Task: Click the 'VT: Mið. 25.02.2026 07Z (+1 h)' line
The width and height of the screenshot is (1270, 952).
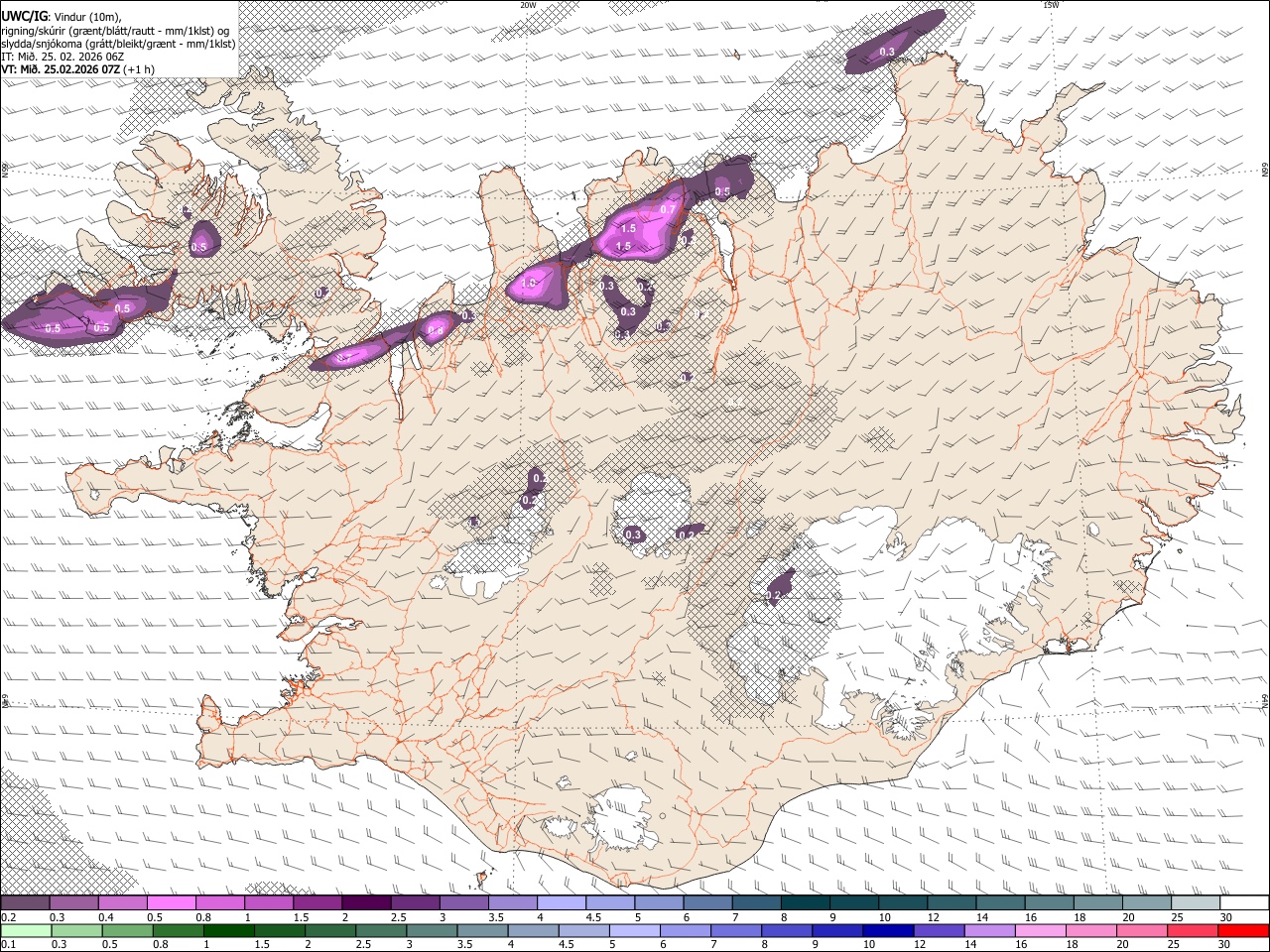Action: tap(77, 69)
